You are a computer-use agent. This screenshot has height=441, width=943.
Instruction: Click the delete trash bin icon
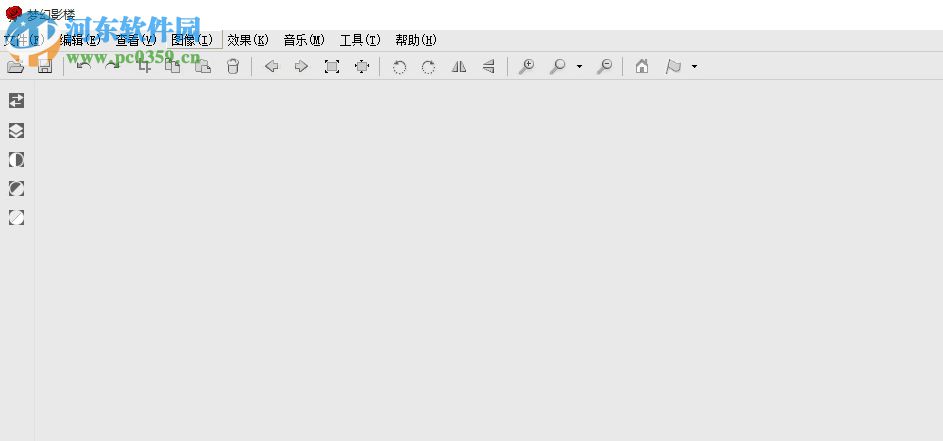pos(233,66)
